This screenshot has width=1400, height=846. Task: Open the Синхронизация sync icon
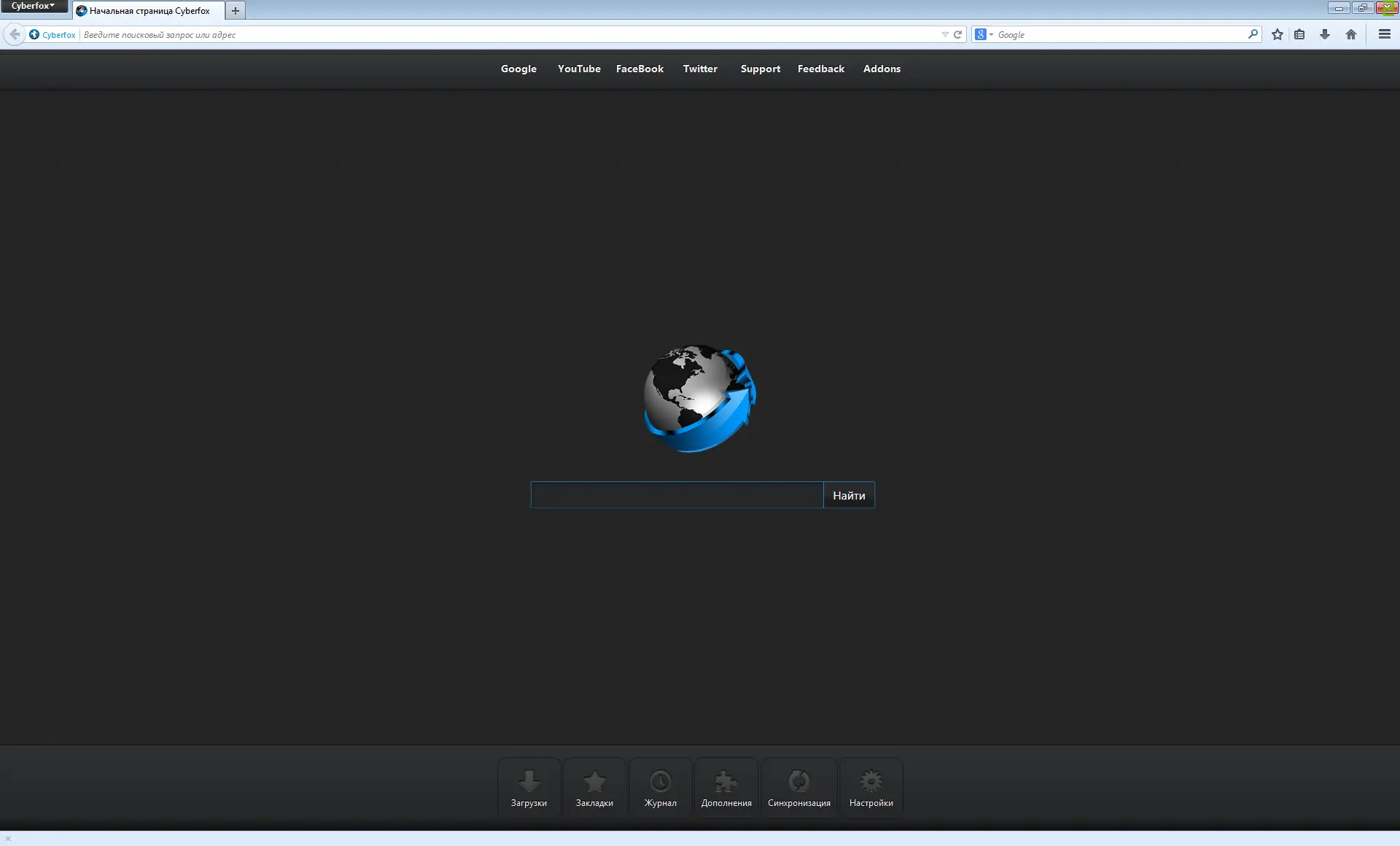(798, 787)
